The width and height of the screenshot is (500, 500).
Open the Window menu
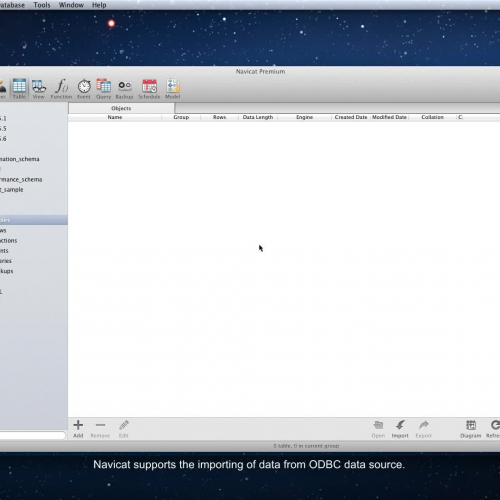point(71,5)
